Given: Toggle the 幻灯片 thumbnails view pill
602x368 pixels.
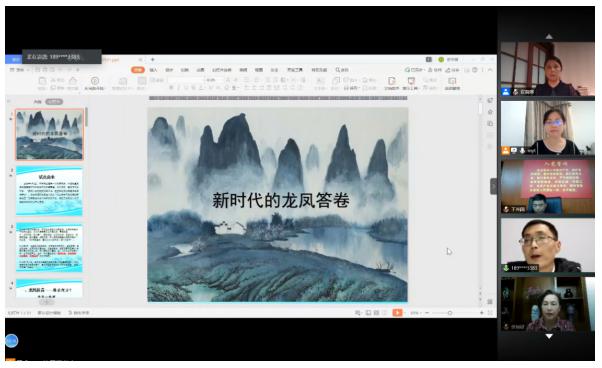Looking at the screenshot, I should coord(54,102).
